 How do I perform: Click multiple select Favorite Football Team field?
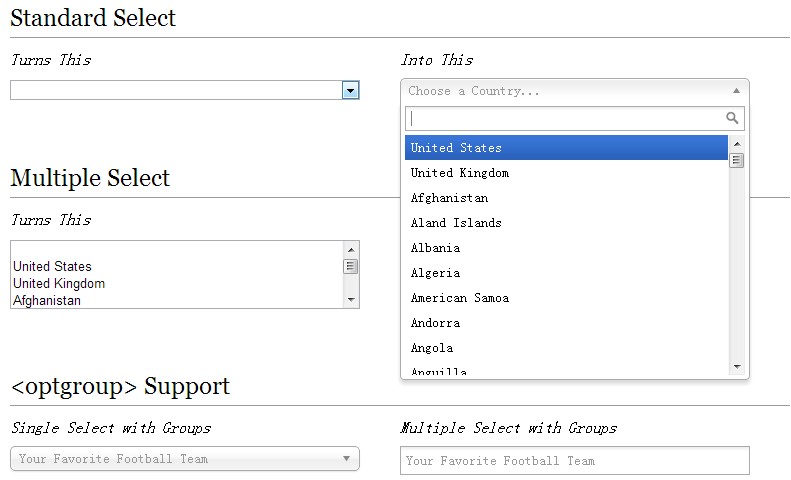point(574,461)
